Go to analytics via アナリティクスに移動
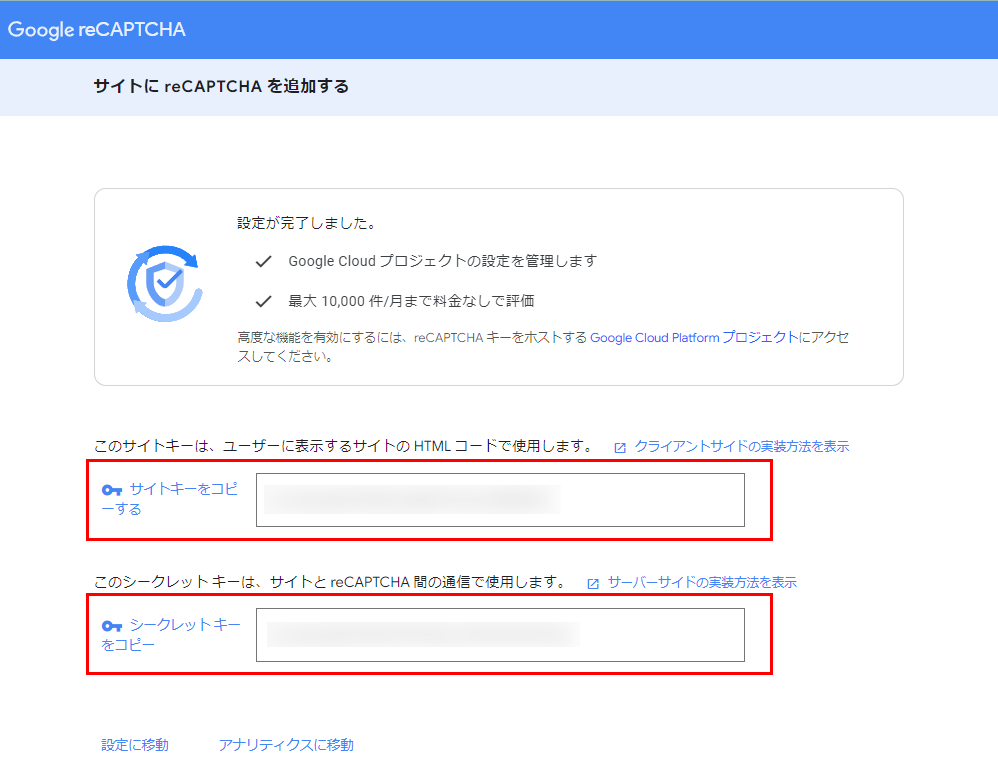The height and width of the screenshot is (783, 998). (286, 745)
